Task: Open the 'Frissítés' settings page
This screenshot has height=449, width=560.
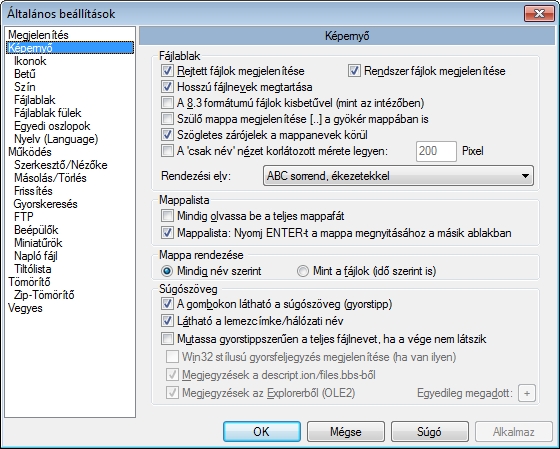Action: point(33,191)
